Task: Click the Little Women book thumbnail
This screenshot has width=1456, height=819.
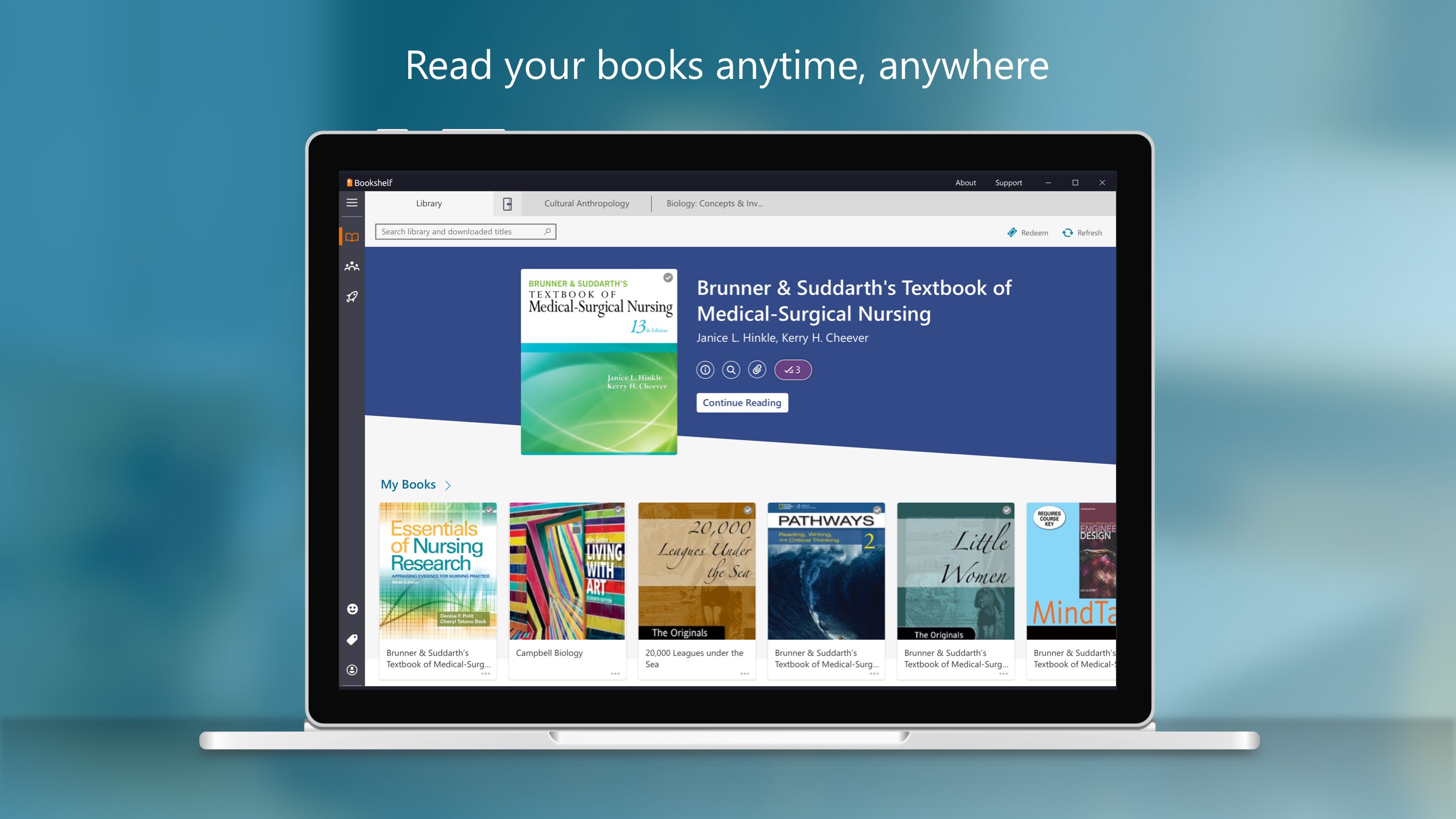Action: (x=955, y=571)
